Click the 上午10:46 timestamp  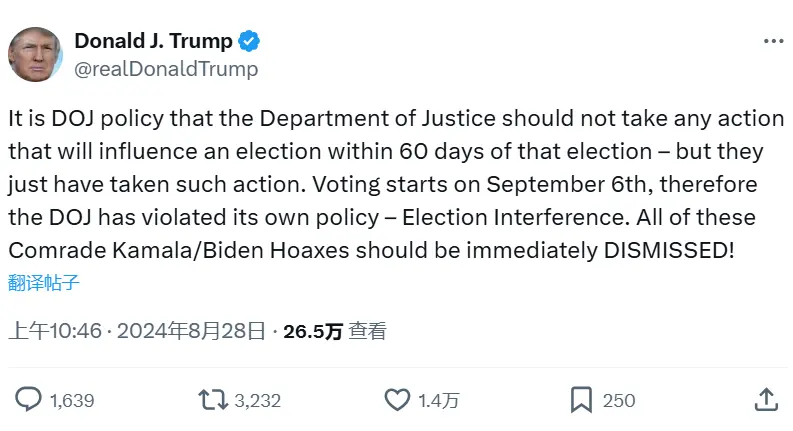tap(55, 331)
